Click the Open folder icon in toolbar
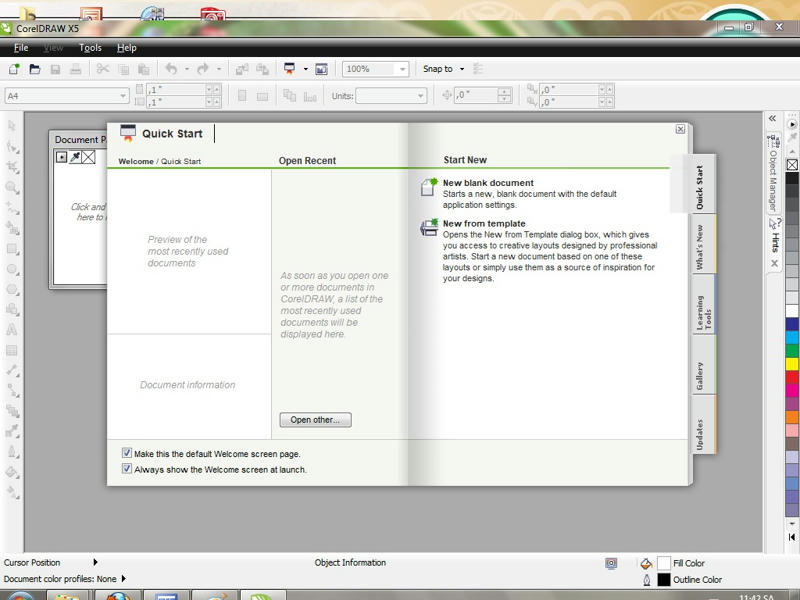 35,69
